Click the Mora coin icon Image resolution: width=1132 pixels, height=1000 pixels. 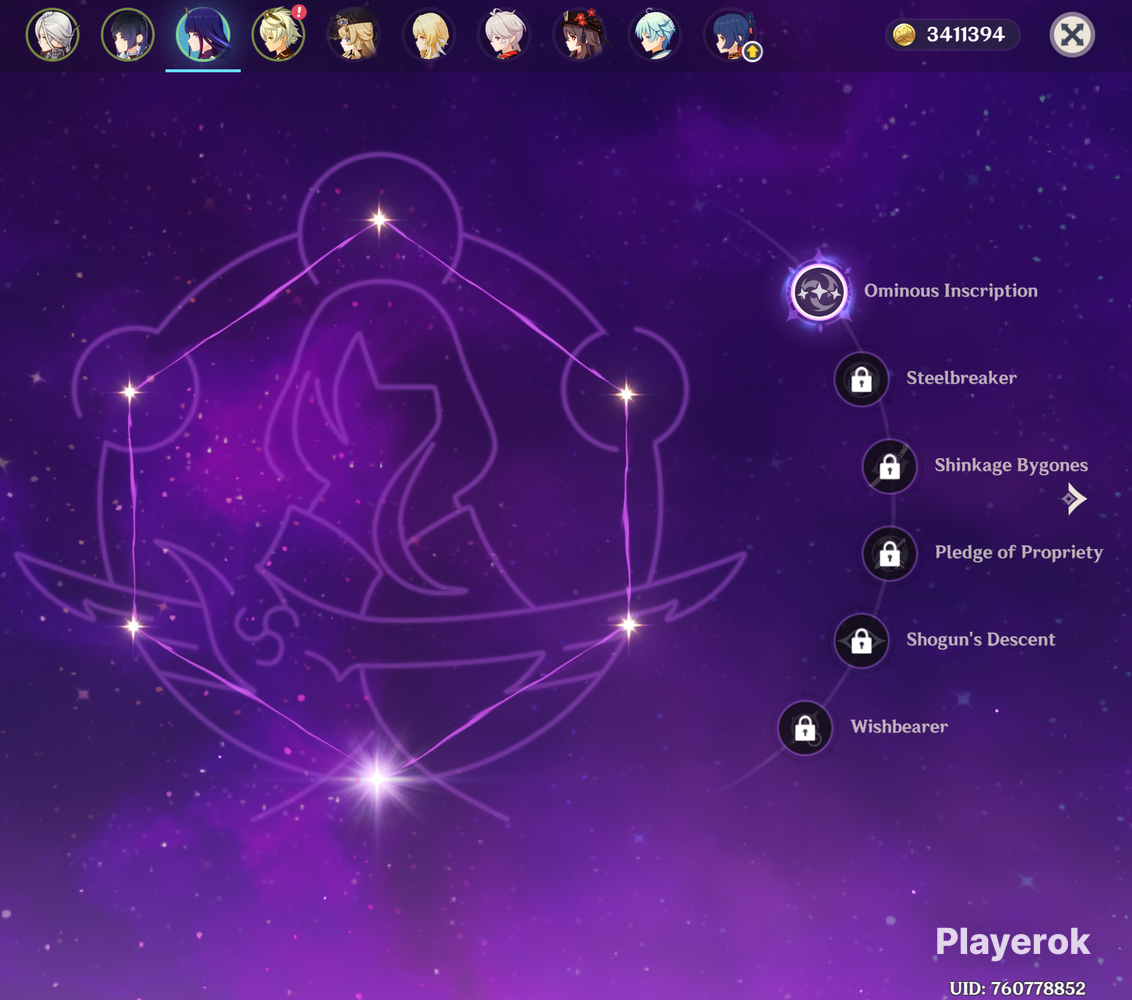tap(904, 34)
